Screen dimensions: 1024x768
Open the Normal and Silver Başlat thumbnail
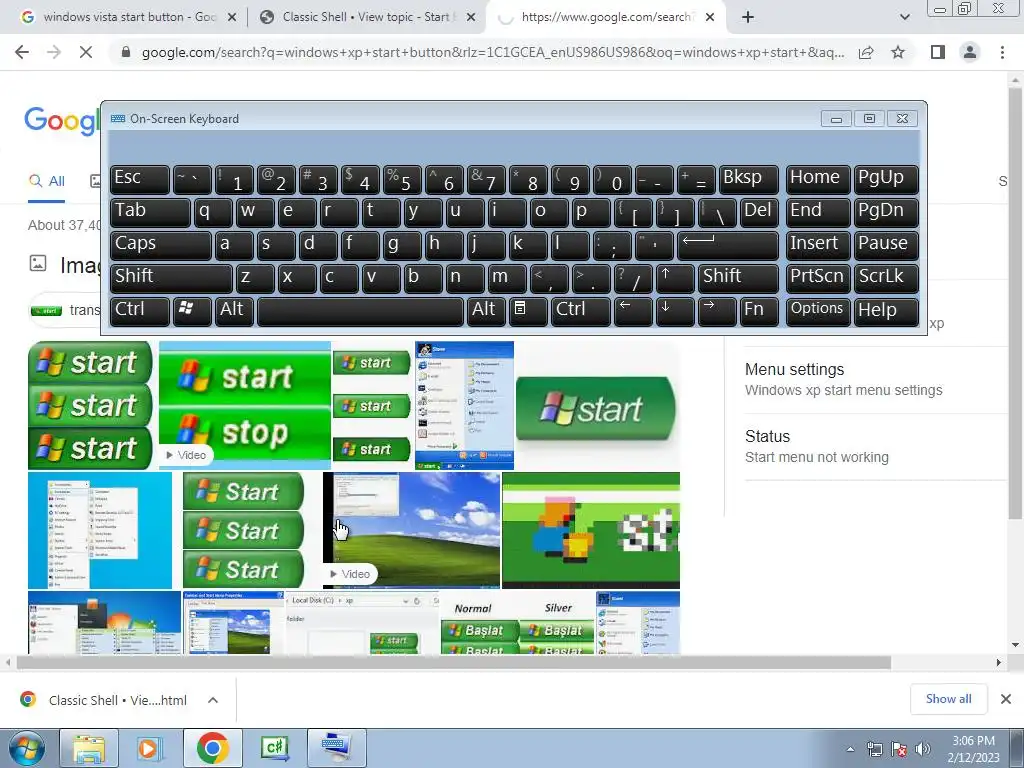[x=517, y=622]
